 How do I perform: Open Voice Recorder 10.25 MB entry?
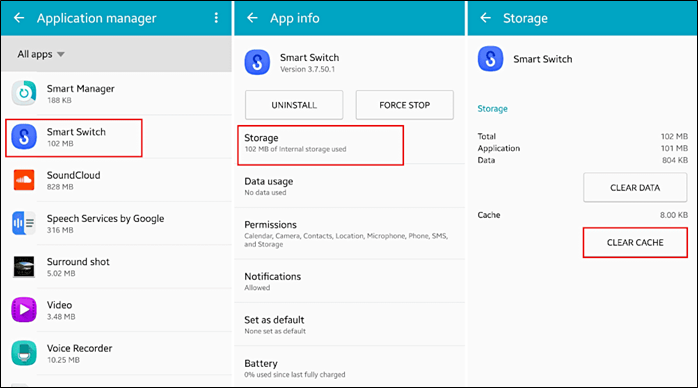[117, 353]
